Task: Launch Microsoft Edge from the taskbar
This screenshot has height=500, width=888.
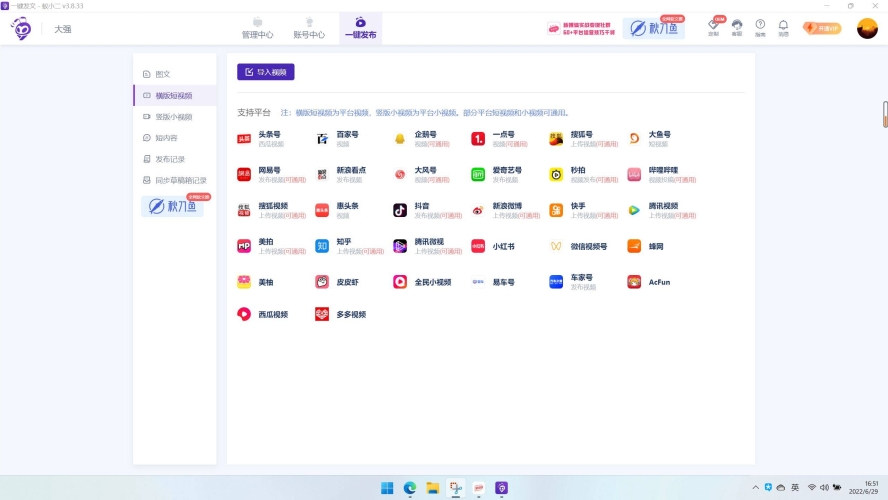Action: tap(410, 488)
